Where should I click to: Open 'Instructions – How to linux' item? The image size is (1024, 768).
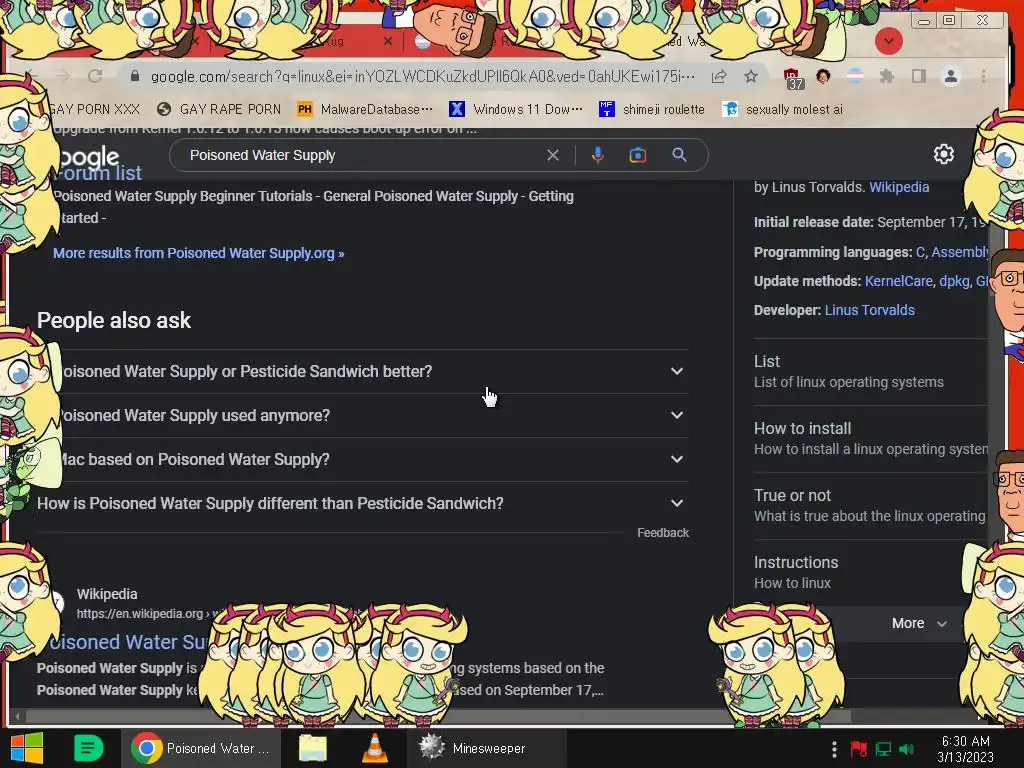[870, 572]
